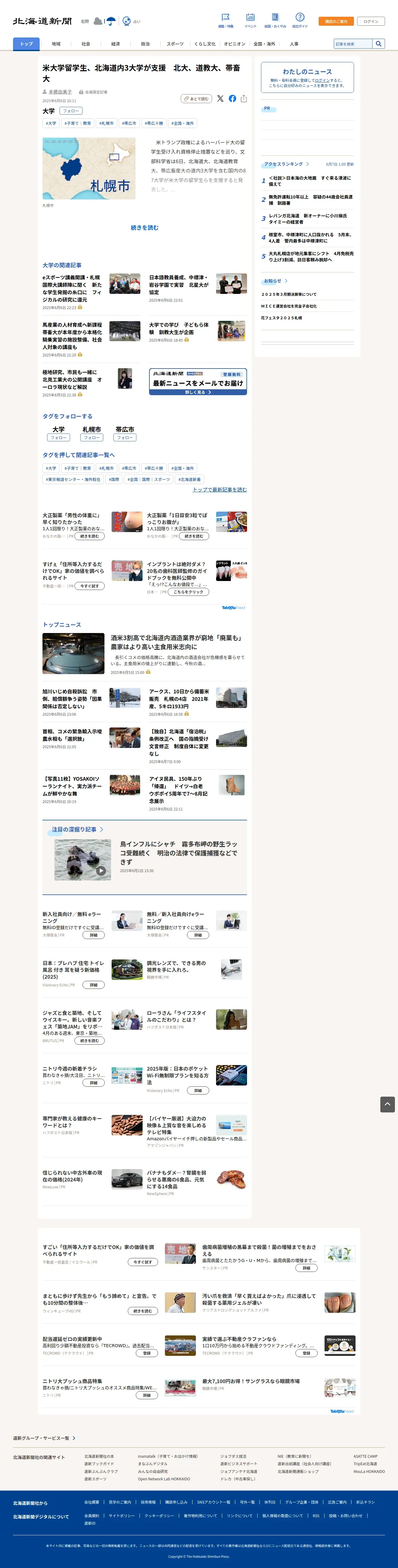Open アクセスランキング chevron heading

286,164
